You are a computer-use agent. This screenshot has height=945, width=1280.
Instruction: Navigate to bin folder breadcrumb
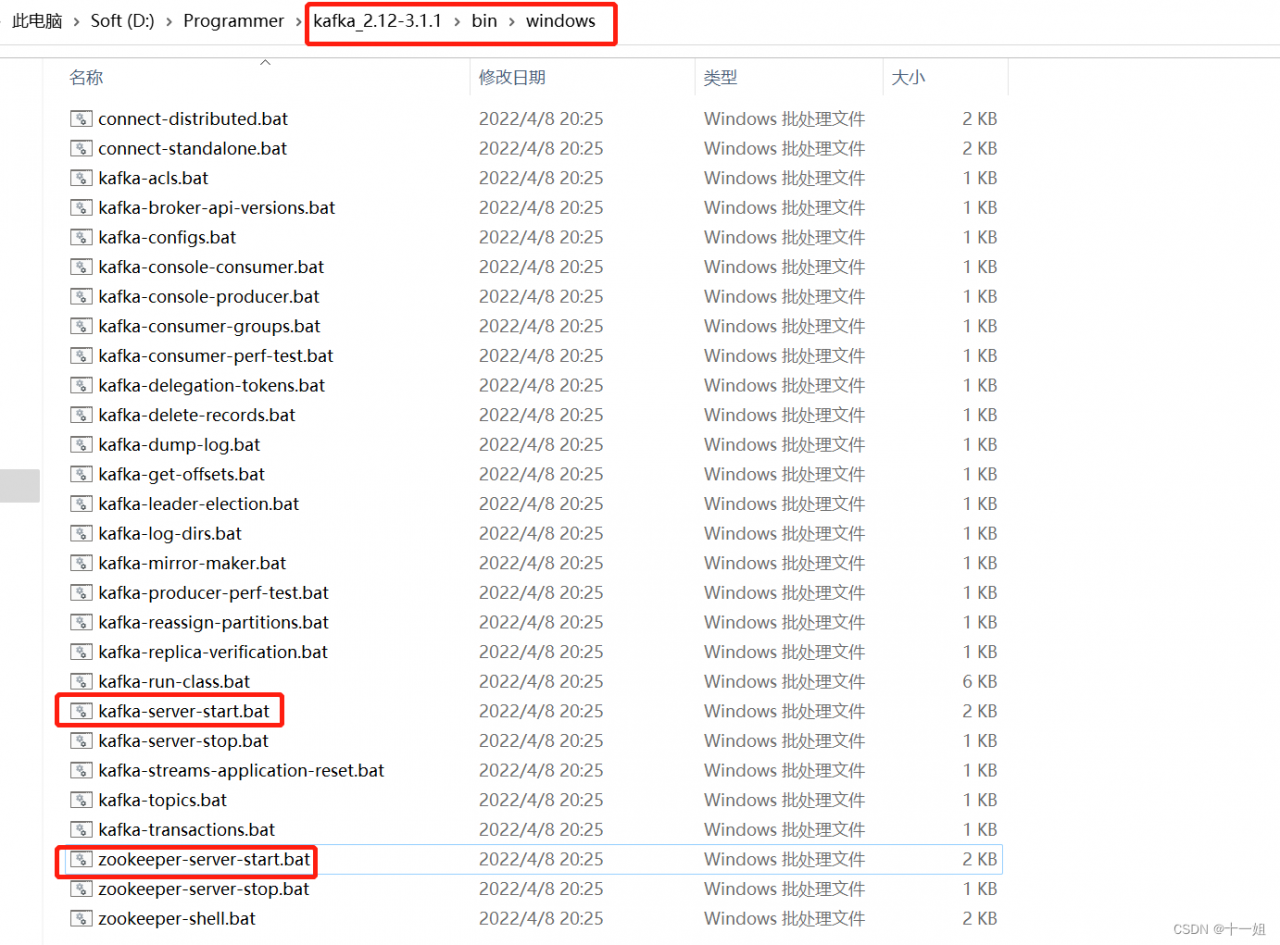(x=484, y=22)
